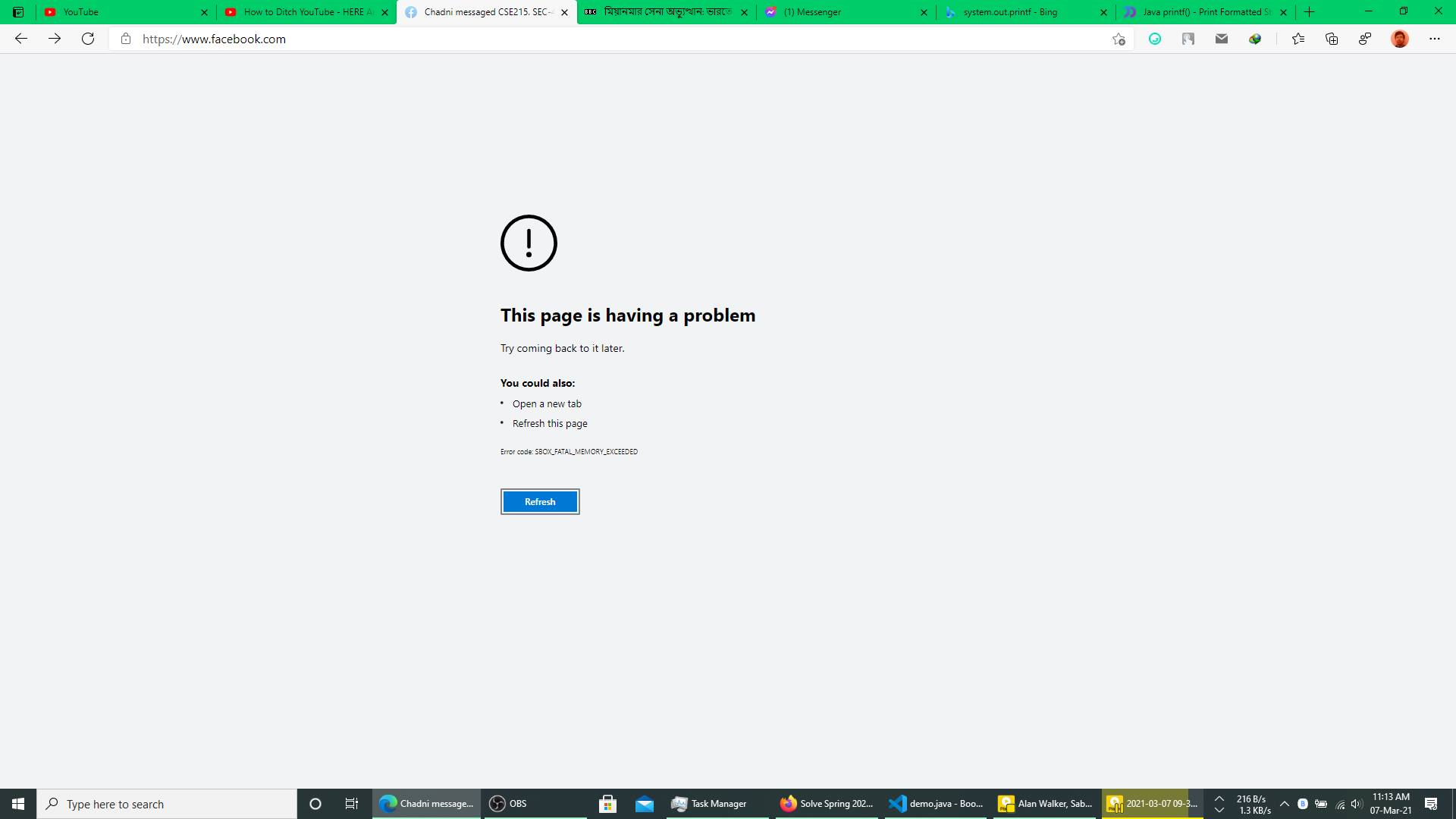Screen dimensions: 1456x819
Task: Open the Favorites list
Action: (x=1298, y=39)
